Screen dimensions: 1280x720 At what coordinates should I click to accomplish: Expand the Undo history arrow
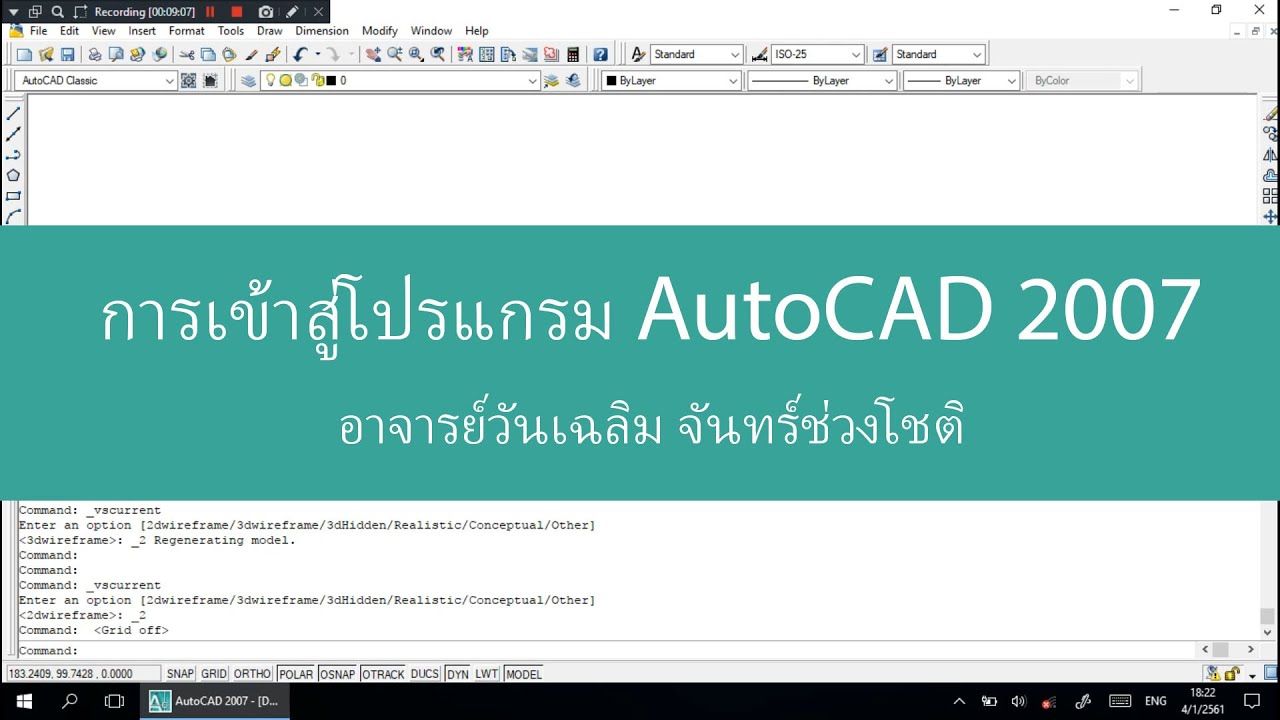[x=318, y=55]
